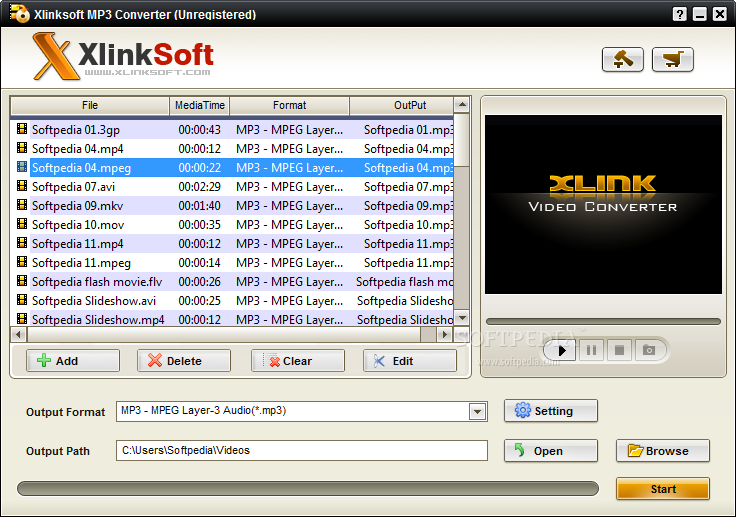This screenshot has width=736, height=517.
Task: Select the Softpedia flash movie.flv row
Action: click(x=232, y=282)
